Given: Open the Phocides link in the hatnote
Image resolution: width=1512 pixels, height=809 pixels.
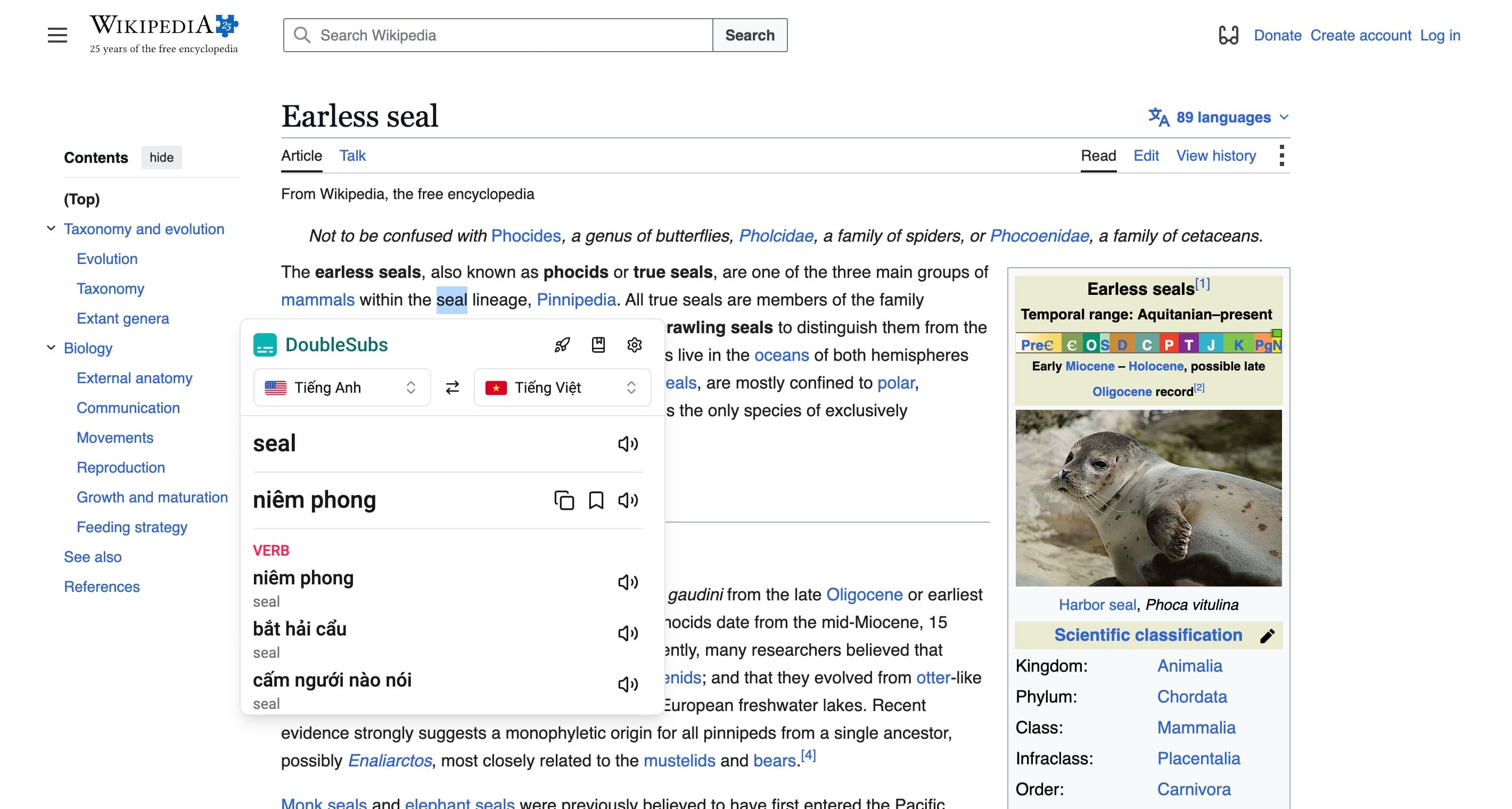Looking at the screenshot, I should [x=526, y=236].
